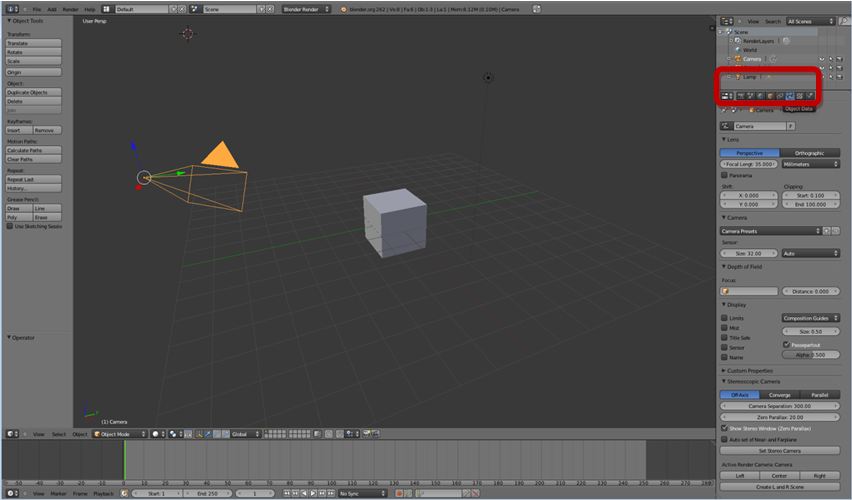This screenshot has height=500, width=852.
Task: Open properties editor type selector
Action: (726, 96)
